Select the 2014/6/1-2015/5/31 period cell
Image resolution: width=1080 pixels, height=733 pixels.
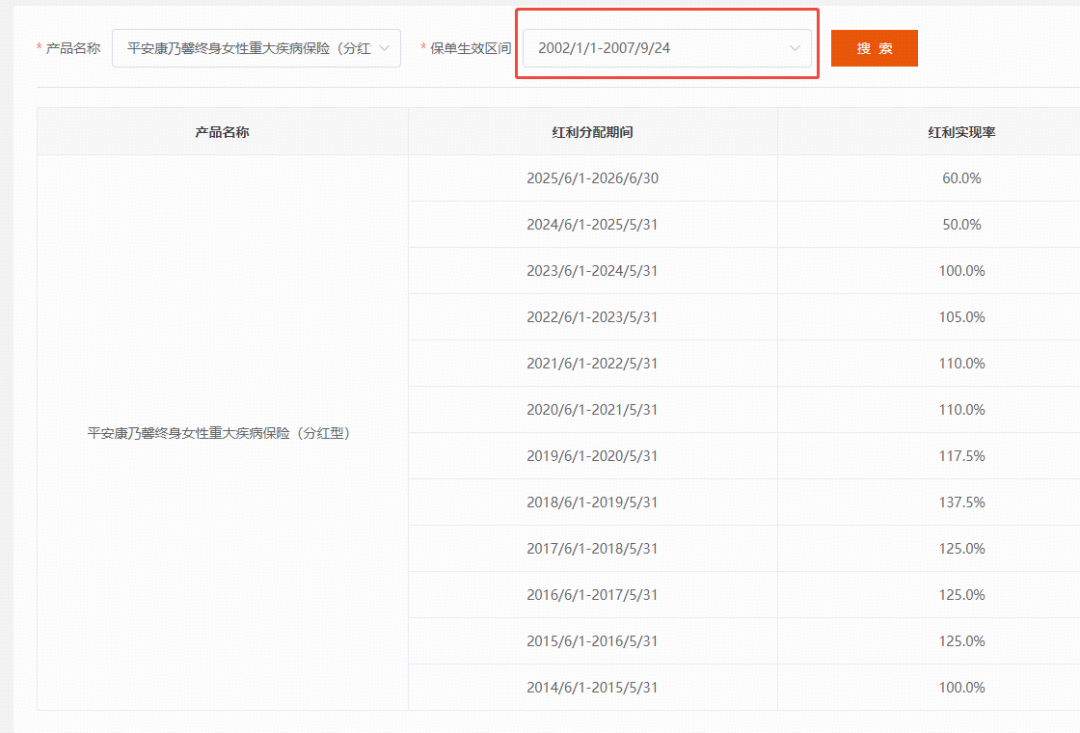592,687
